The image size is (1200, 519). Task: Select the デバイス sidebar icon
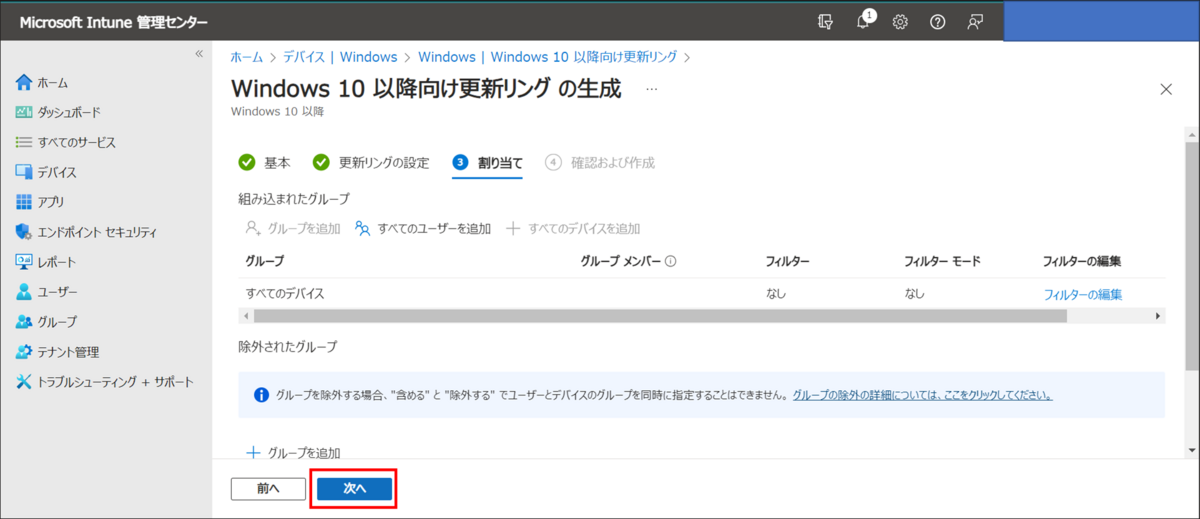click(25, 172)
